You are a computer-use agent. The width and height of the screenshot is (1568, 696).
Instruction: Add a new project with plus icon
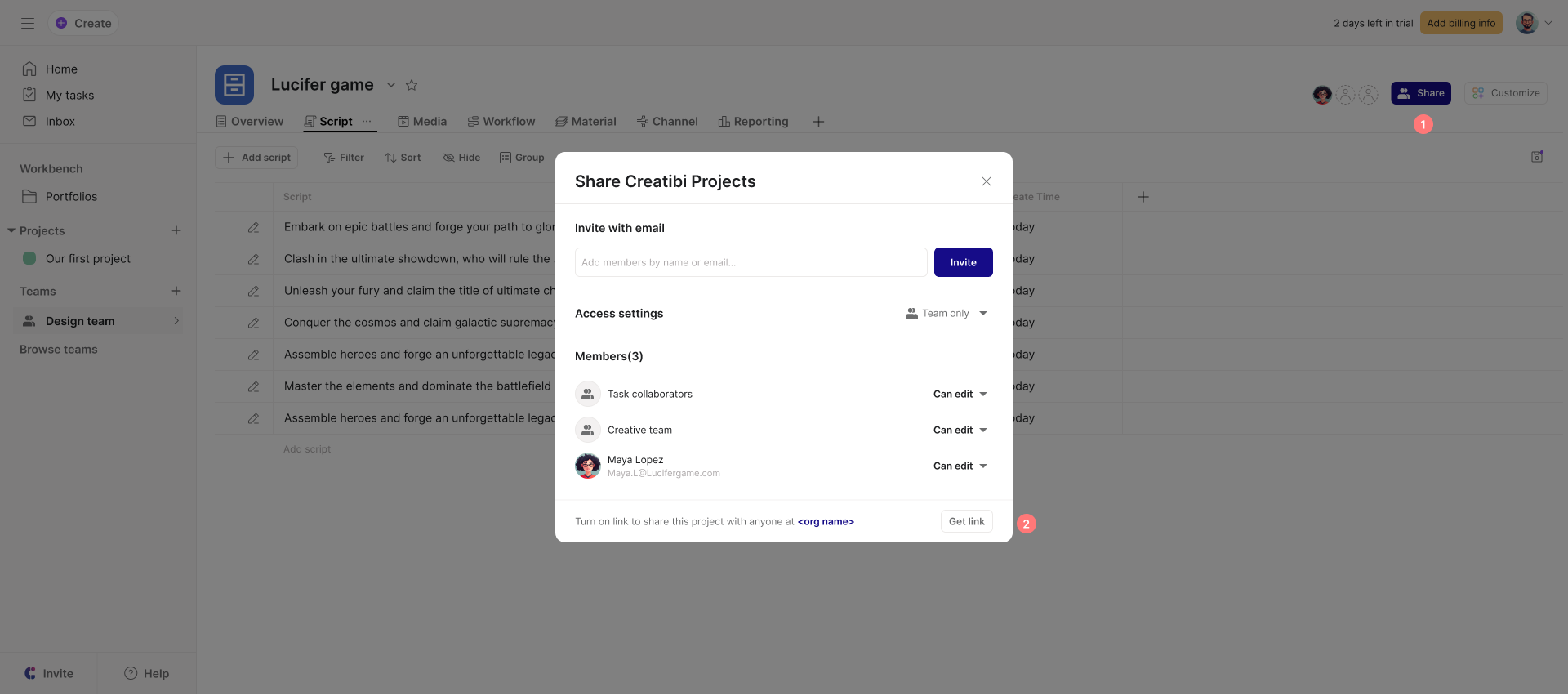tap(176, 230)
